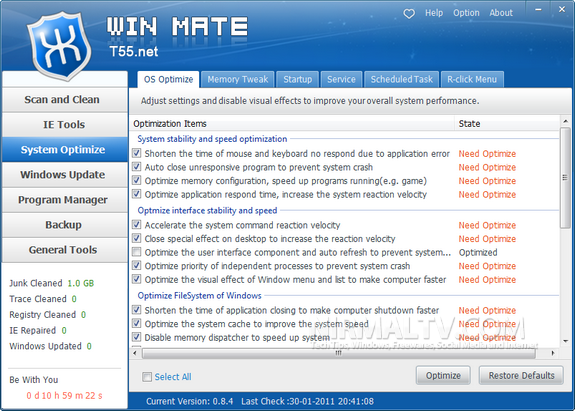Open the Option menu

point(466,13)
